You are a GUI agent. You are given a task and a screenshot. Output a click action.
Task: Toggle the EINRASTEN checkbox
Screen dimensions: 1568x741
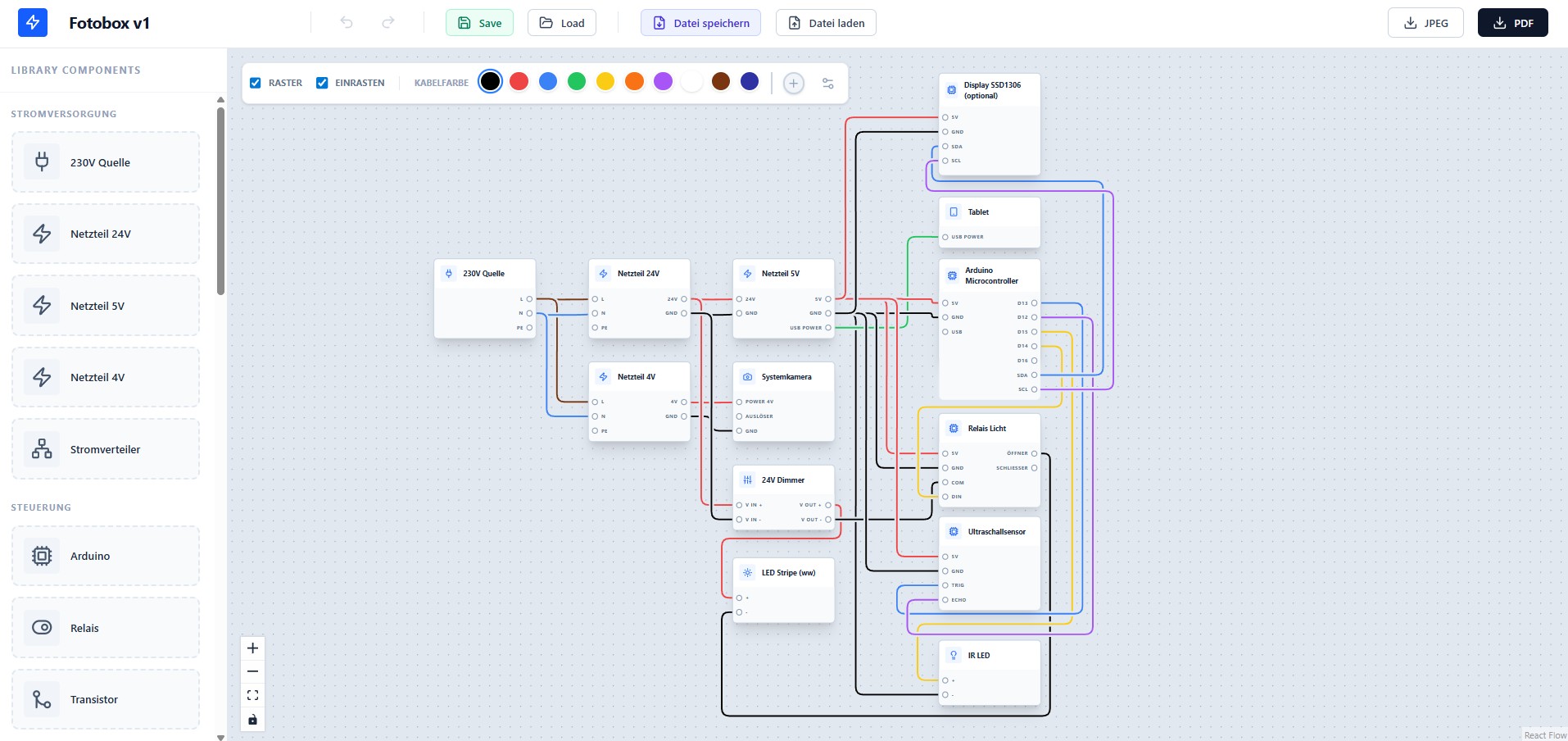tap(322, 83)
